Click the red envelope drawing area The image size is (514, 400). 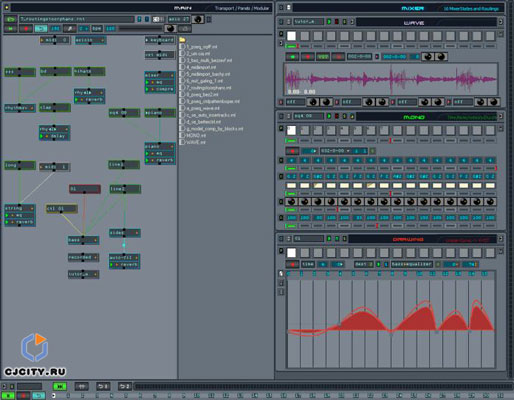point(391,323)
